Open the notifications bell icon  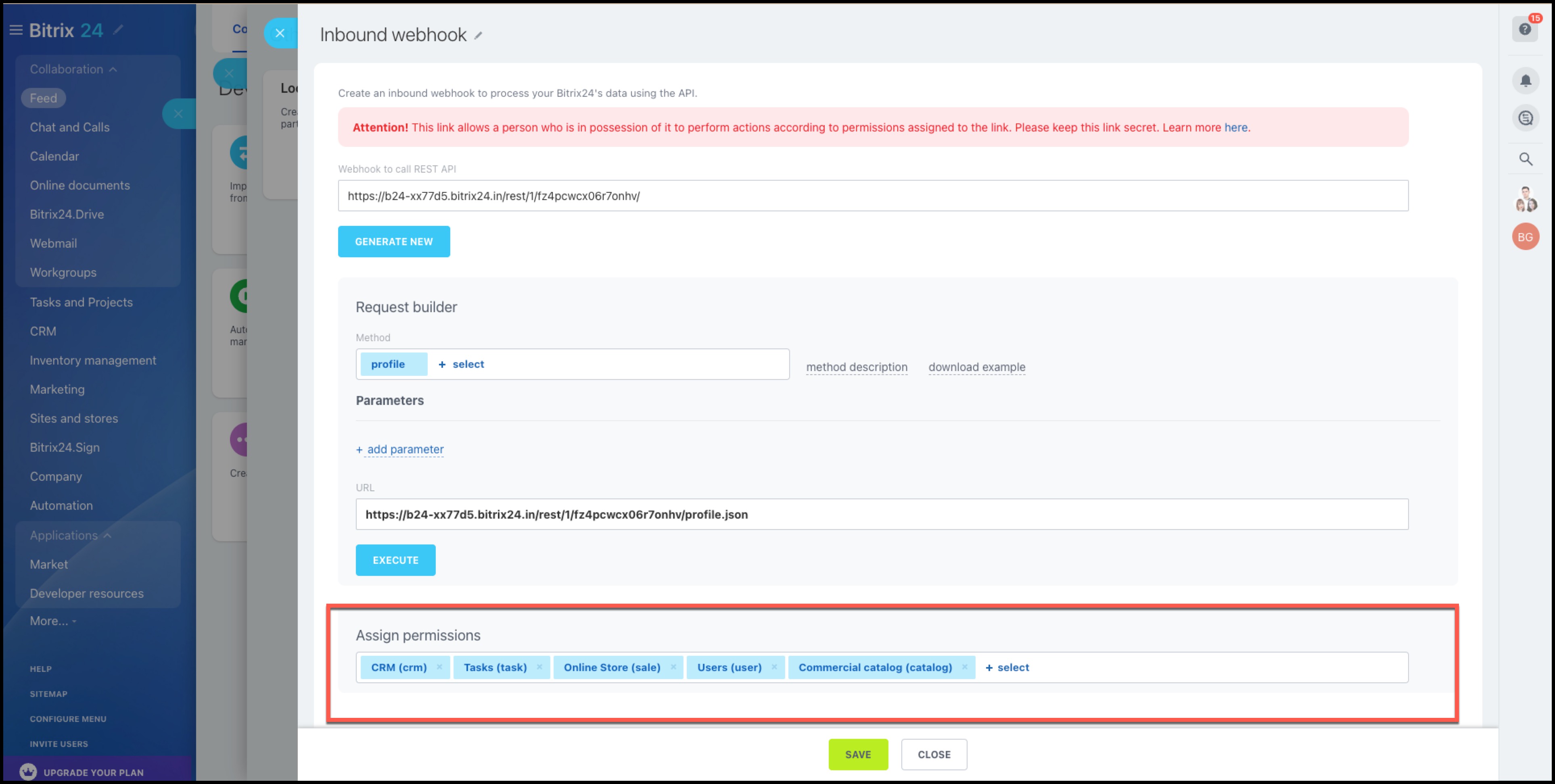[x=1526, y=80]
